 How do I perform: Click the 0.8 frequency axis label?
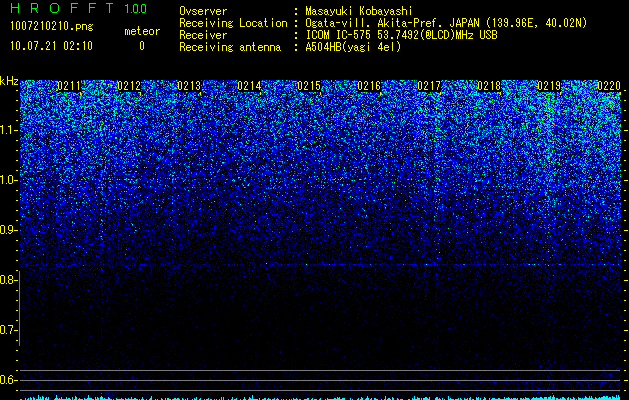(x=7, y=280)
